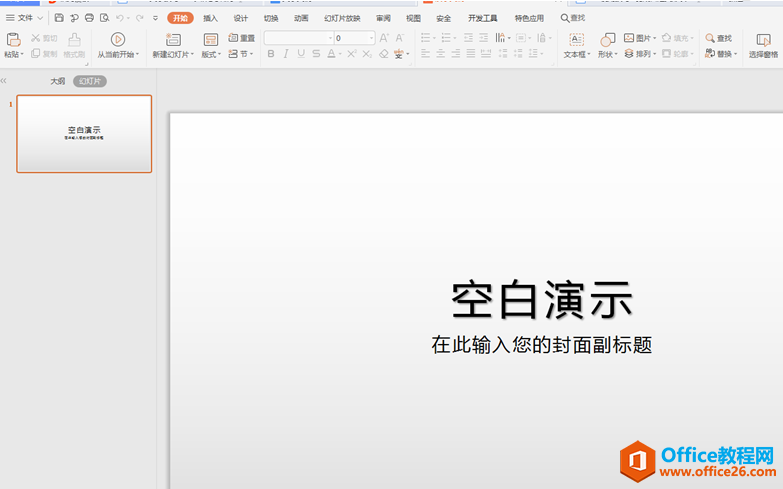Toggle Superscript formatting
783x489 pixels.
coord(352,53)
